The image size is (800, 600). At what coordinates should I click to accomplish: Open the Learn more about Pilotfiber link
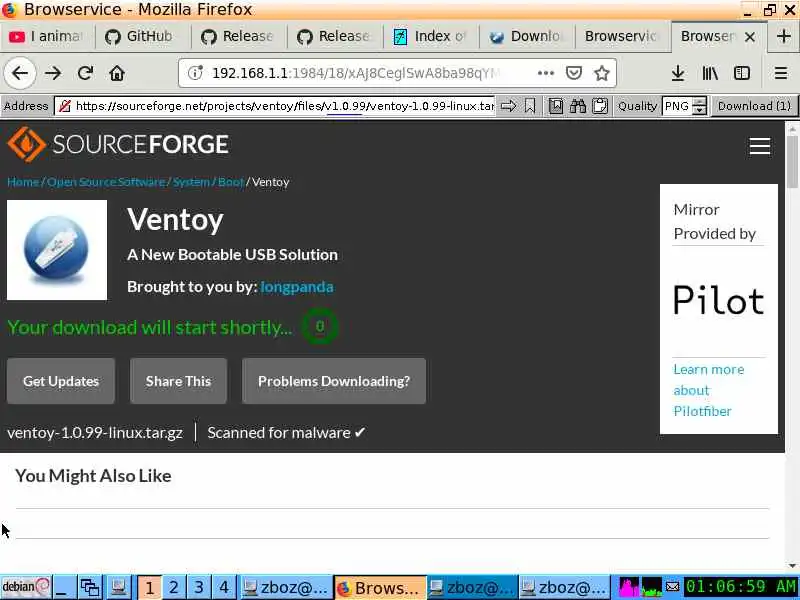click(709, 390)
